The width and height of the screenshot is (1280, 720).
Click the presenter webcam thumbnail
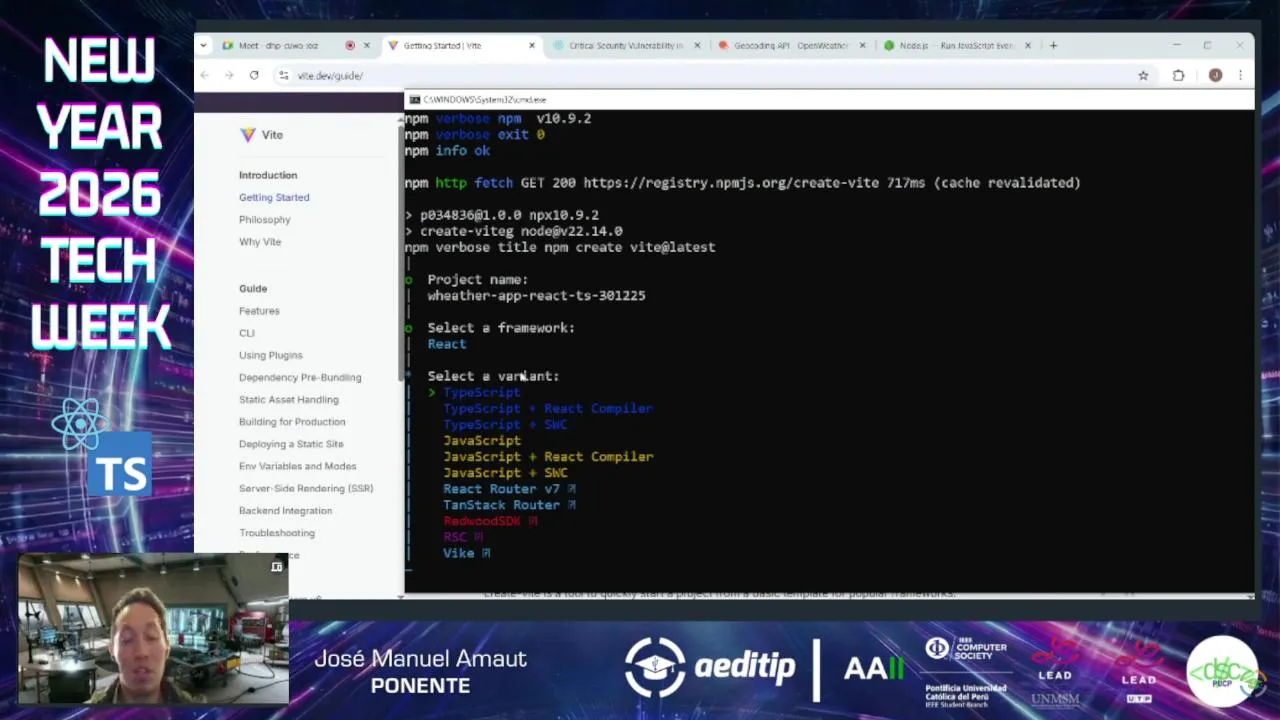coord(154,628)
